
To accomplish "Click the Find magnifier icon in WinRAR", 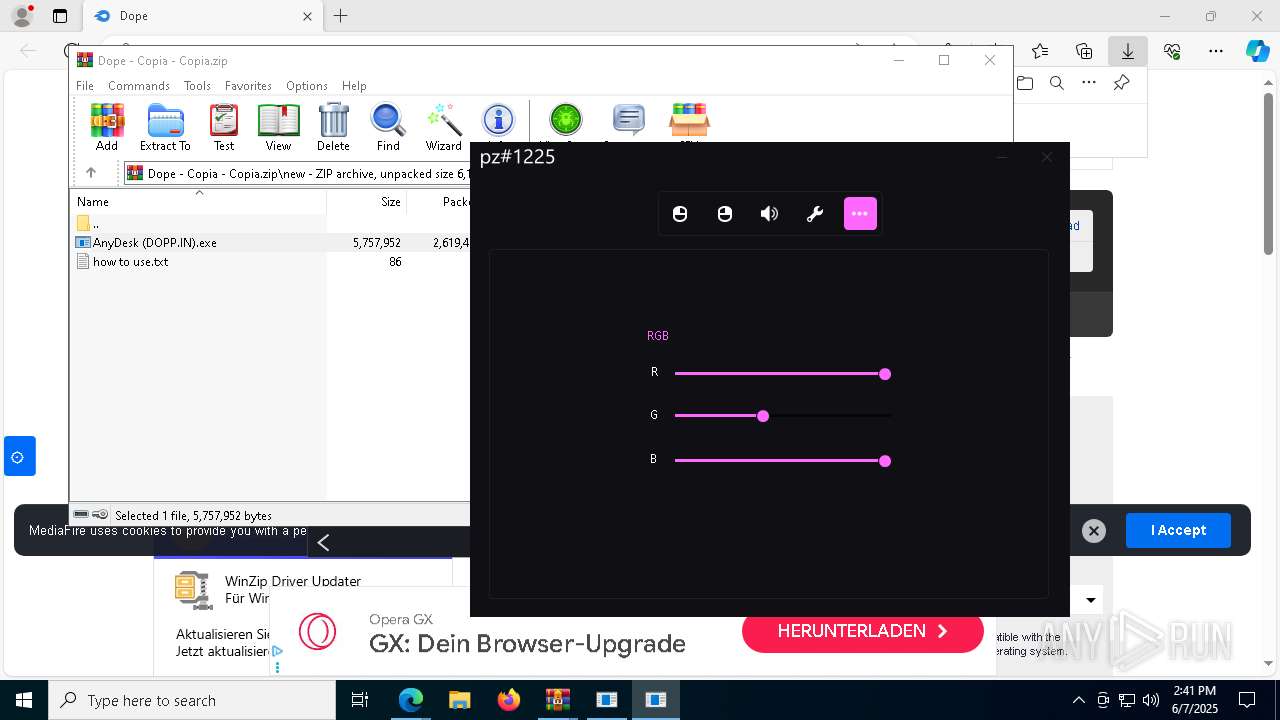I will tap(388, 128).
